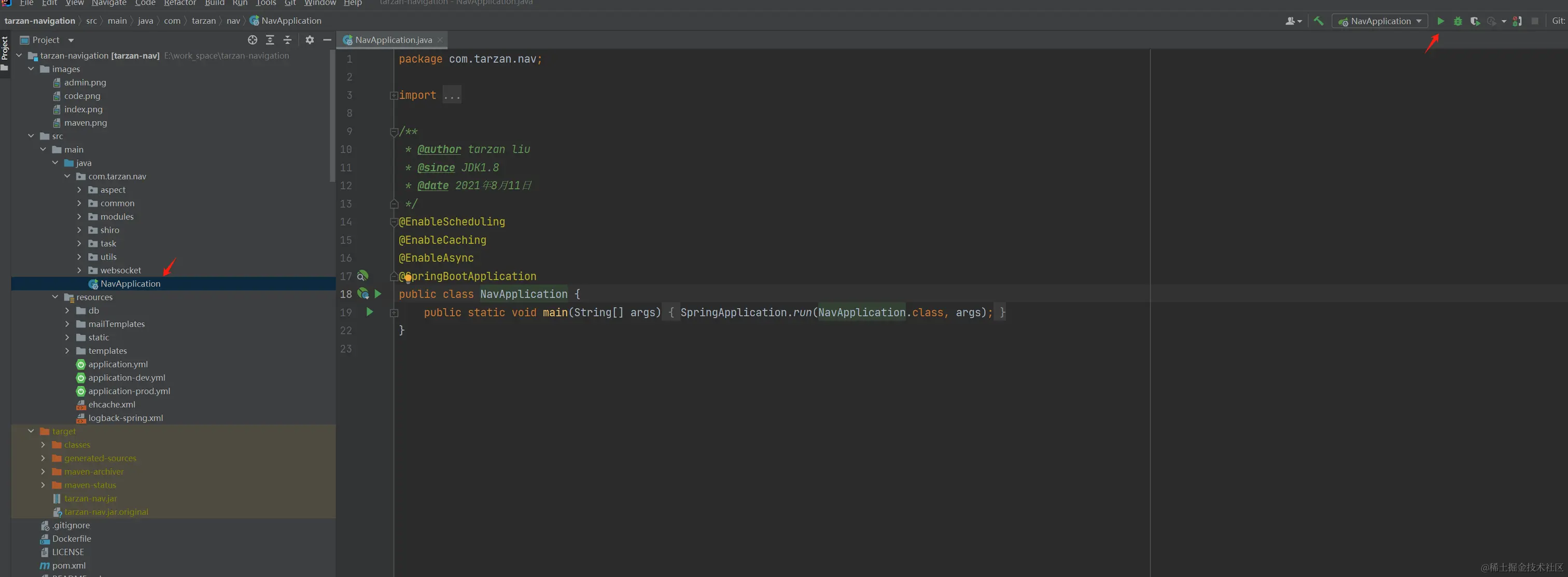Open the Refactor menu
This screenshot has height=577, width=1568.
click(179, 3)
